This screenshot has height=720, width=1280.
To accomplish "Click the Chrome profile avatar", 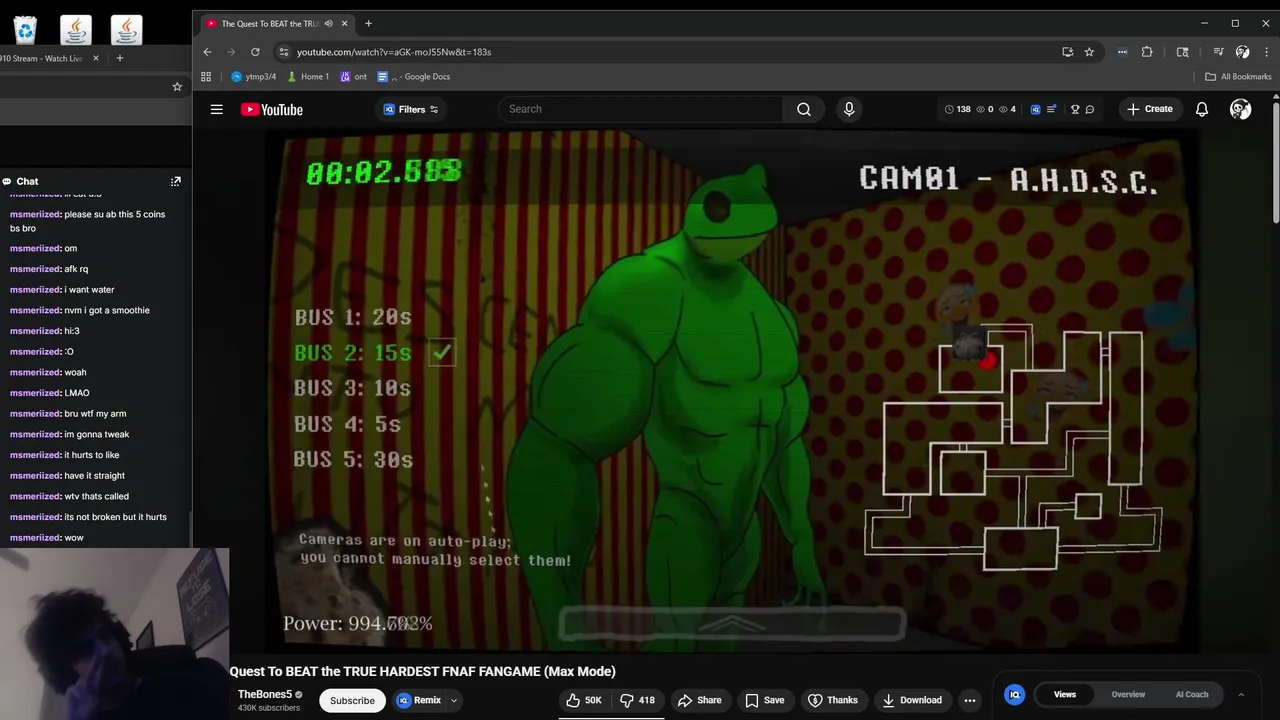I will [1242, 52].
